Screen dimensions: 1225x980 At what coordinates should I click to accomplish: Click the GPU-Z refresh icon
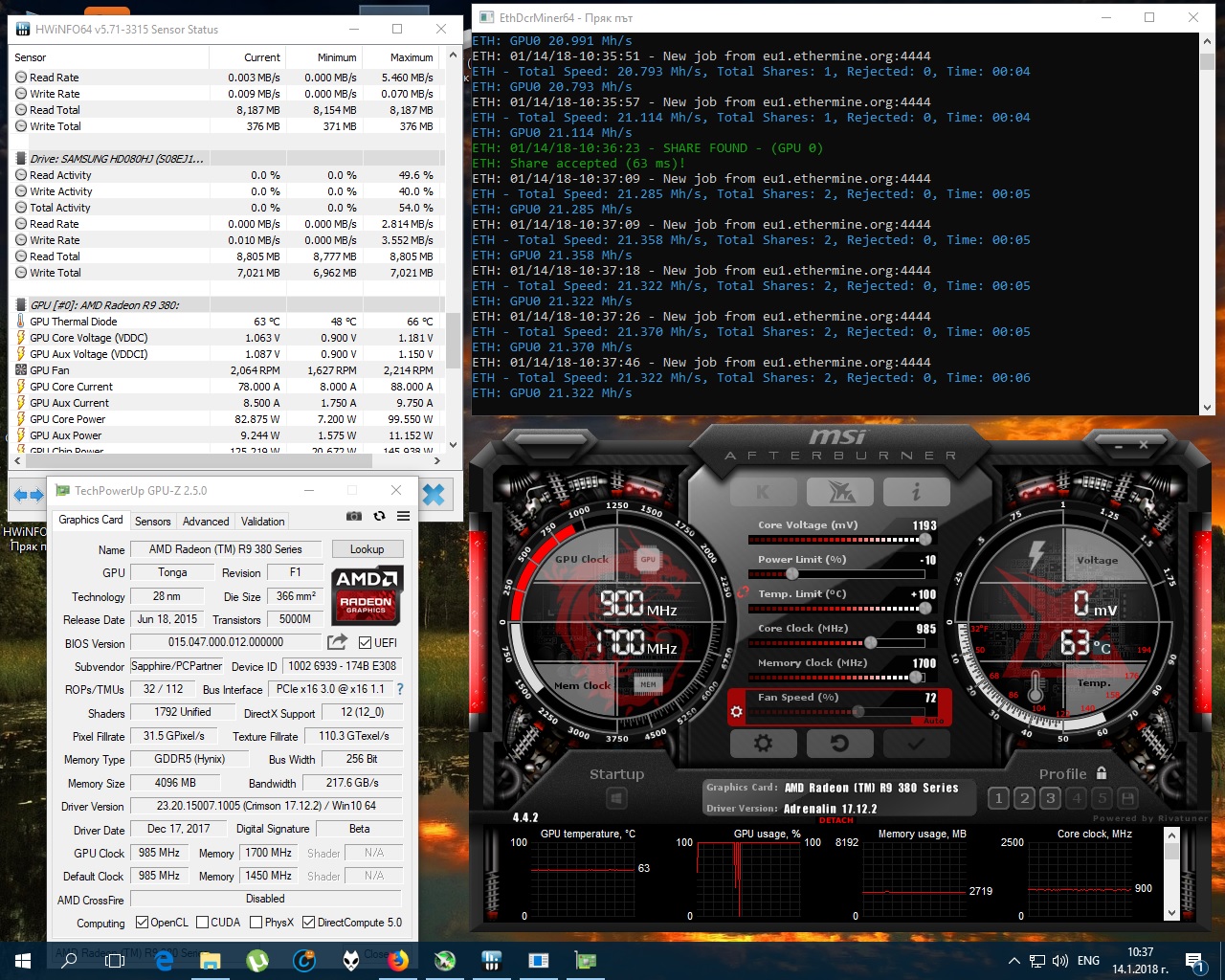(379, 516)
